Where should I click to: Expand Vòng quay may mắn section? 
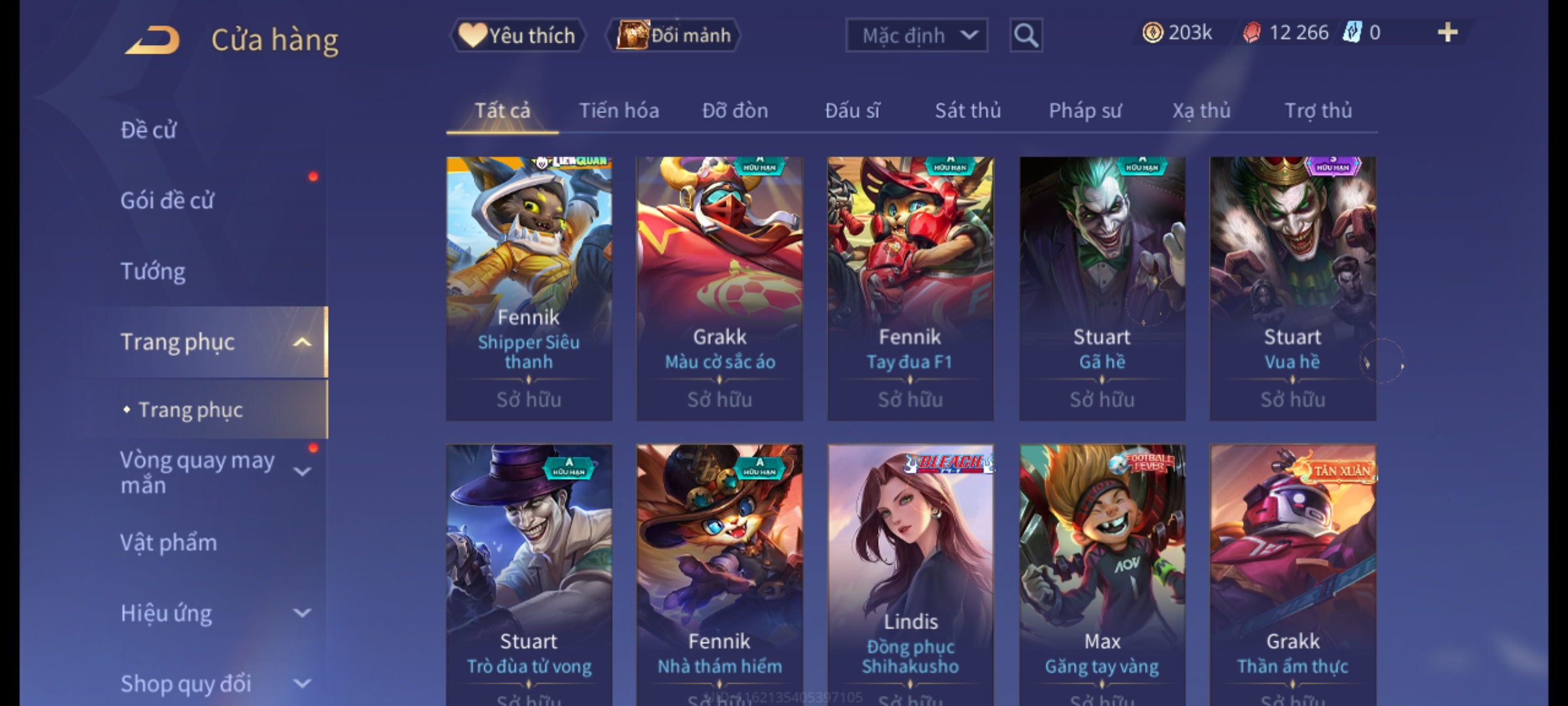pyautogui.click(x=302, y=471)
